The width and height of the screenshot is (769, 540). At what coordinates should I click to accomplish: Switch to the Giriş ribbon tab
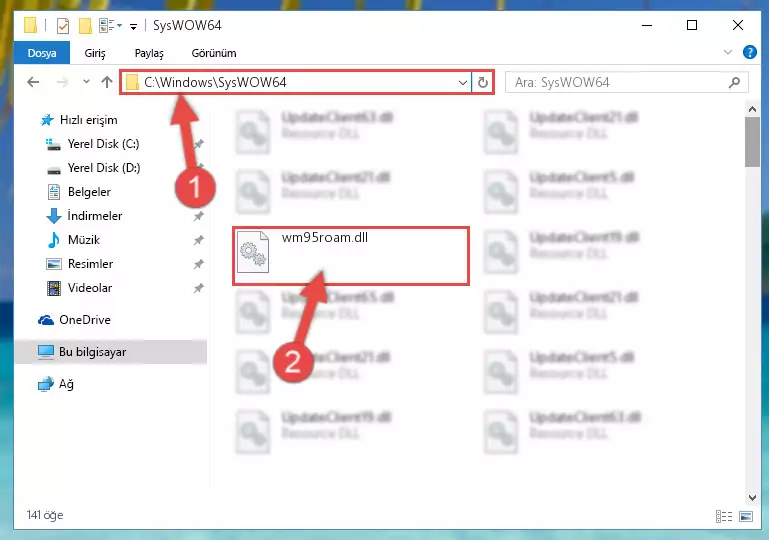[x=95, y=53]
